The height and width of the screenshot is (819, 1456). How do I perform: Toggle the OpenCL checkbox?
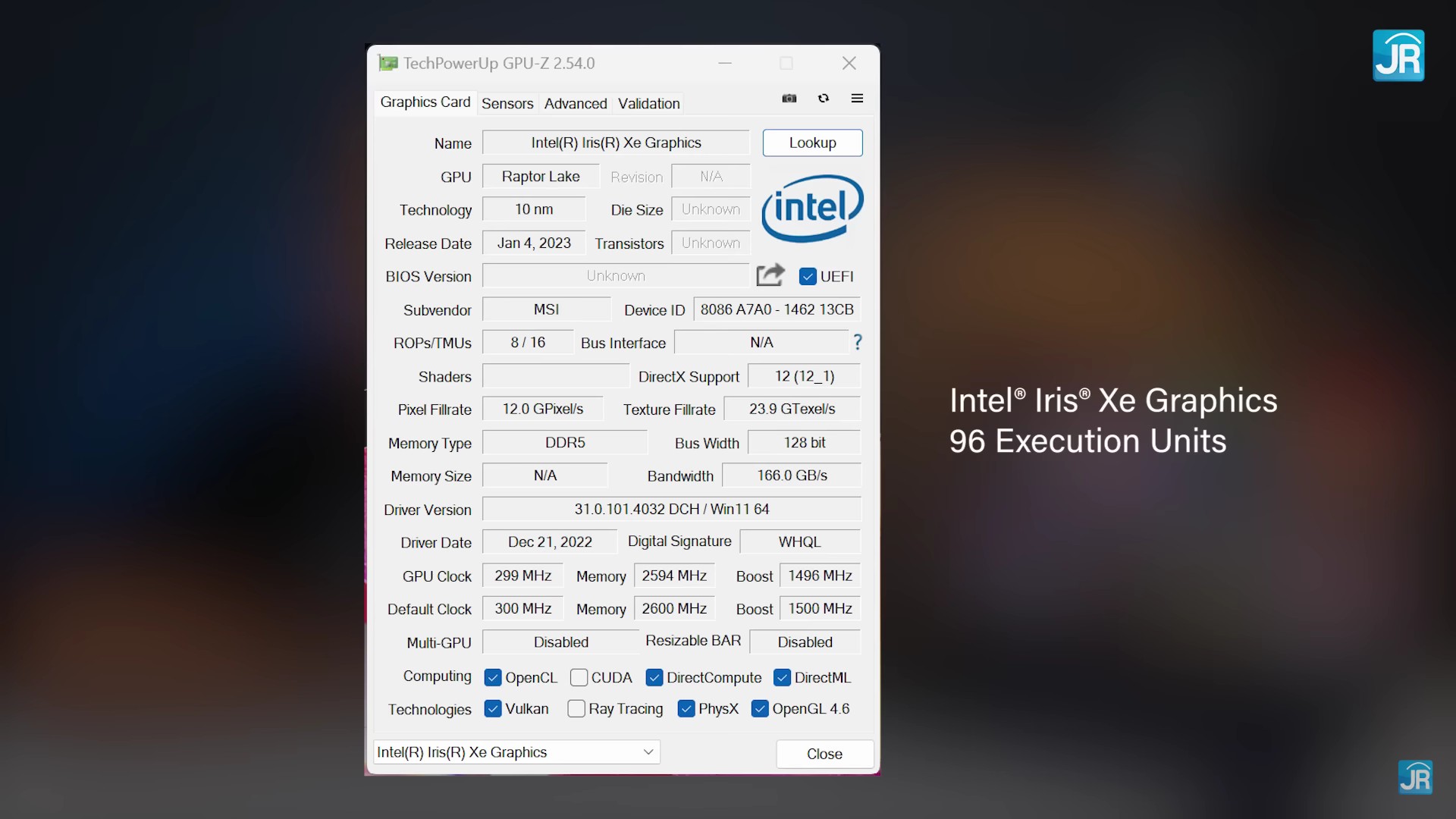493,677
